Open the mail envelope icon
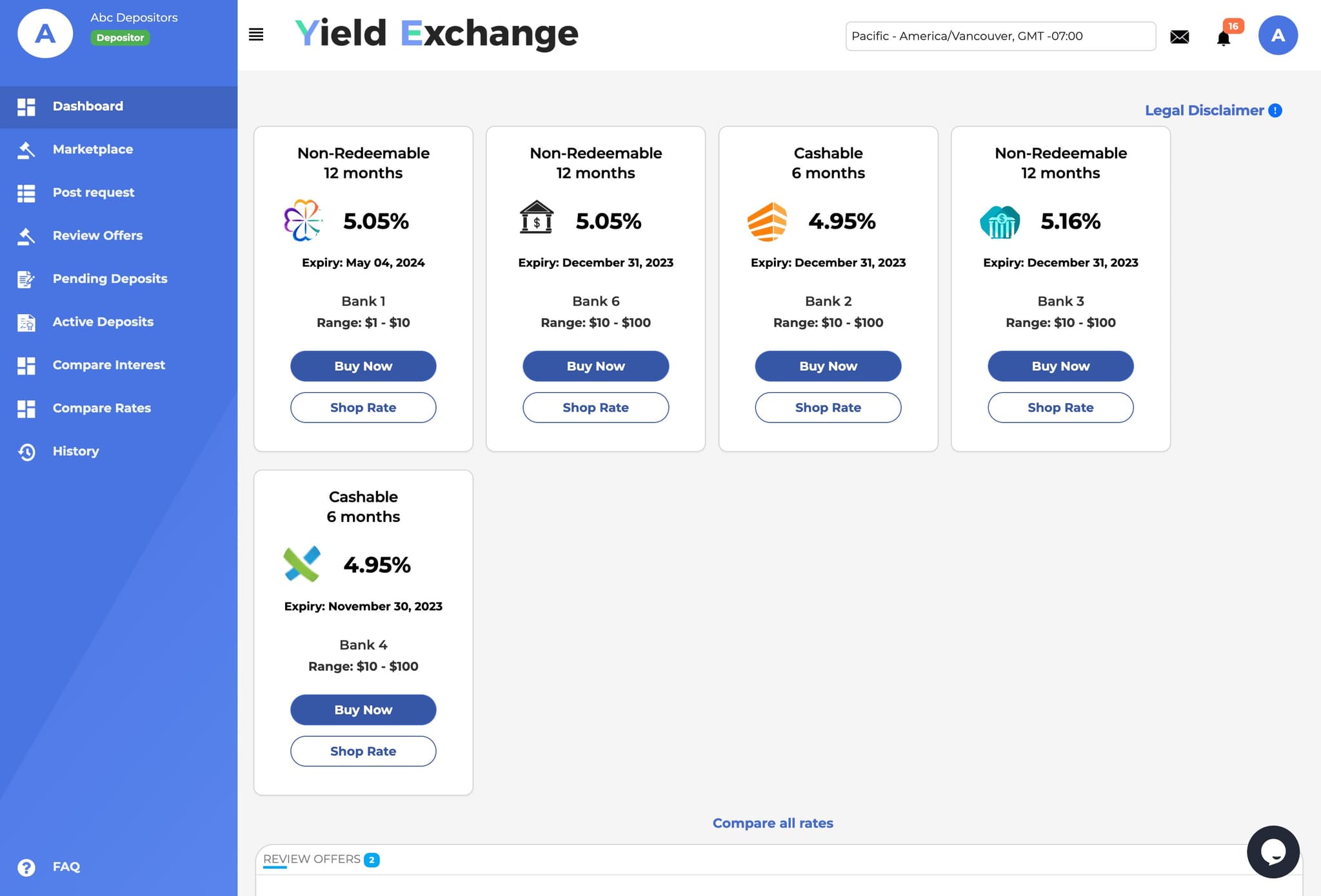 point(1179,37)
